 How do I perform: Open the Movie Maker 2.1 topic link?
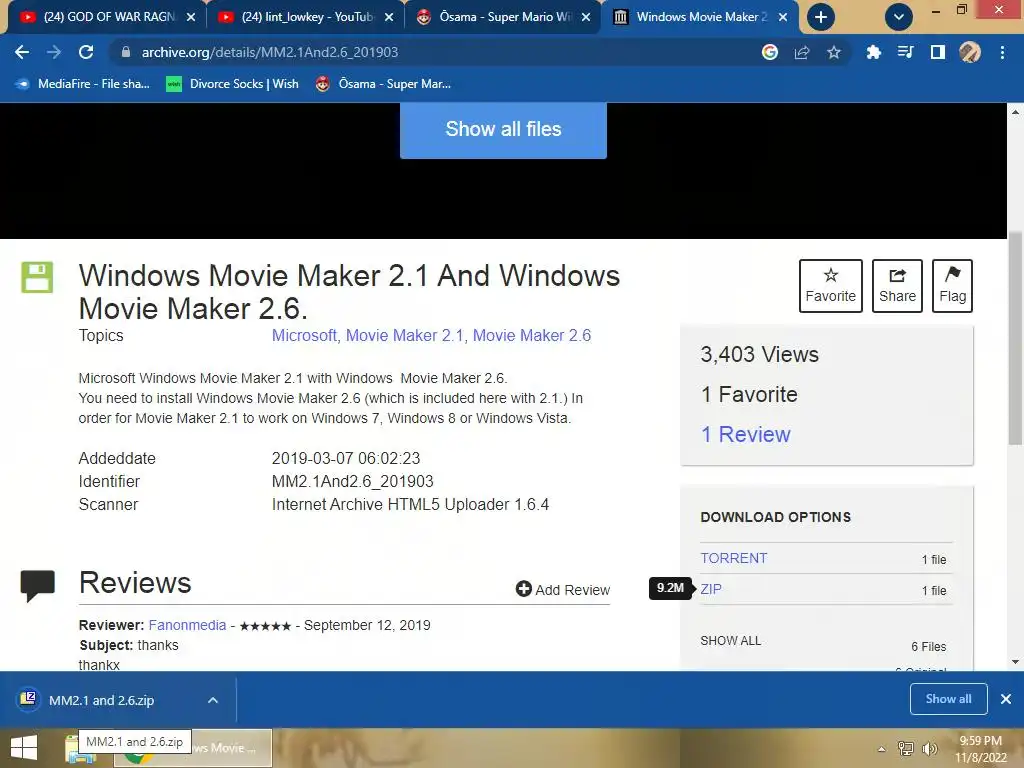pos(404,336)
